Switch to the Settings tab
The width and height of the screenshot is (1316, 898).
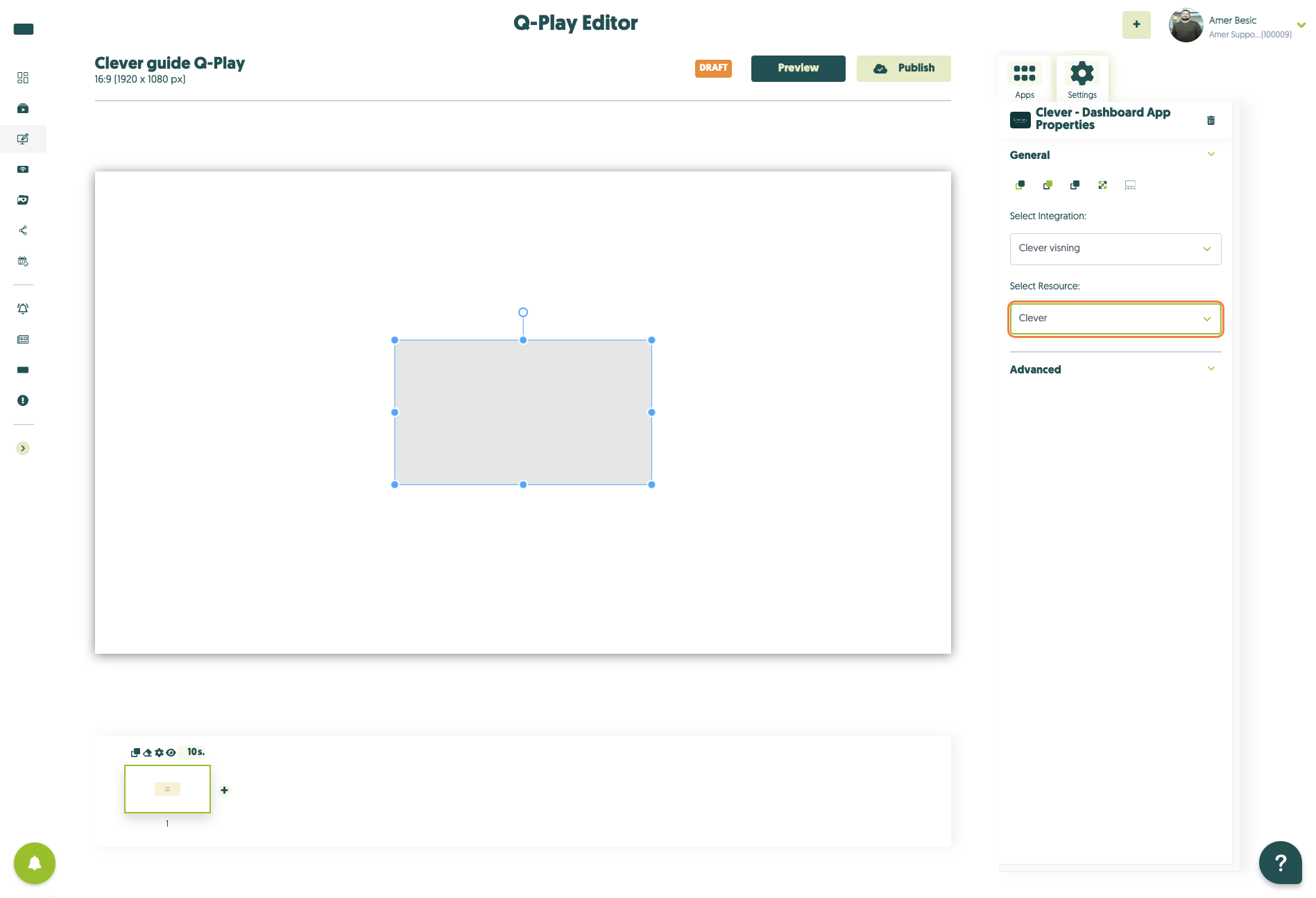pyautogui.click(x=1082, y=79)
